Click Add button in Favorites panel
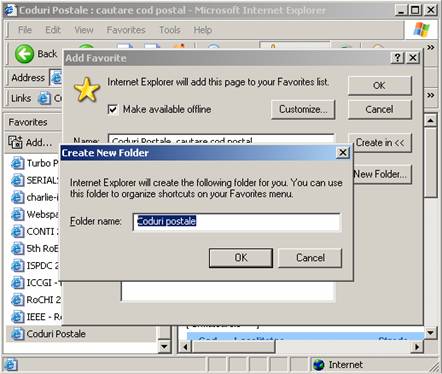The height and width of the screenshot is (374, 442). [30, 142]
